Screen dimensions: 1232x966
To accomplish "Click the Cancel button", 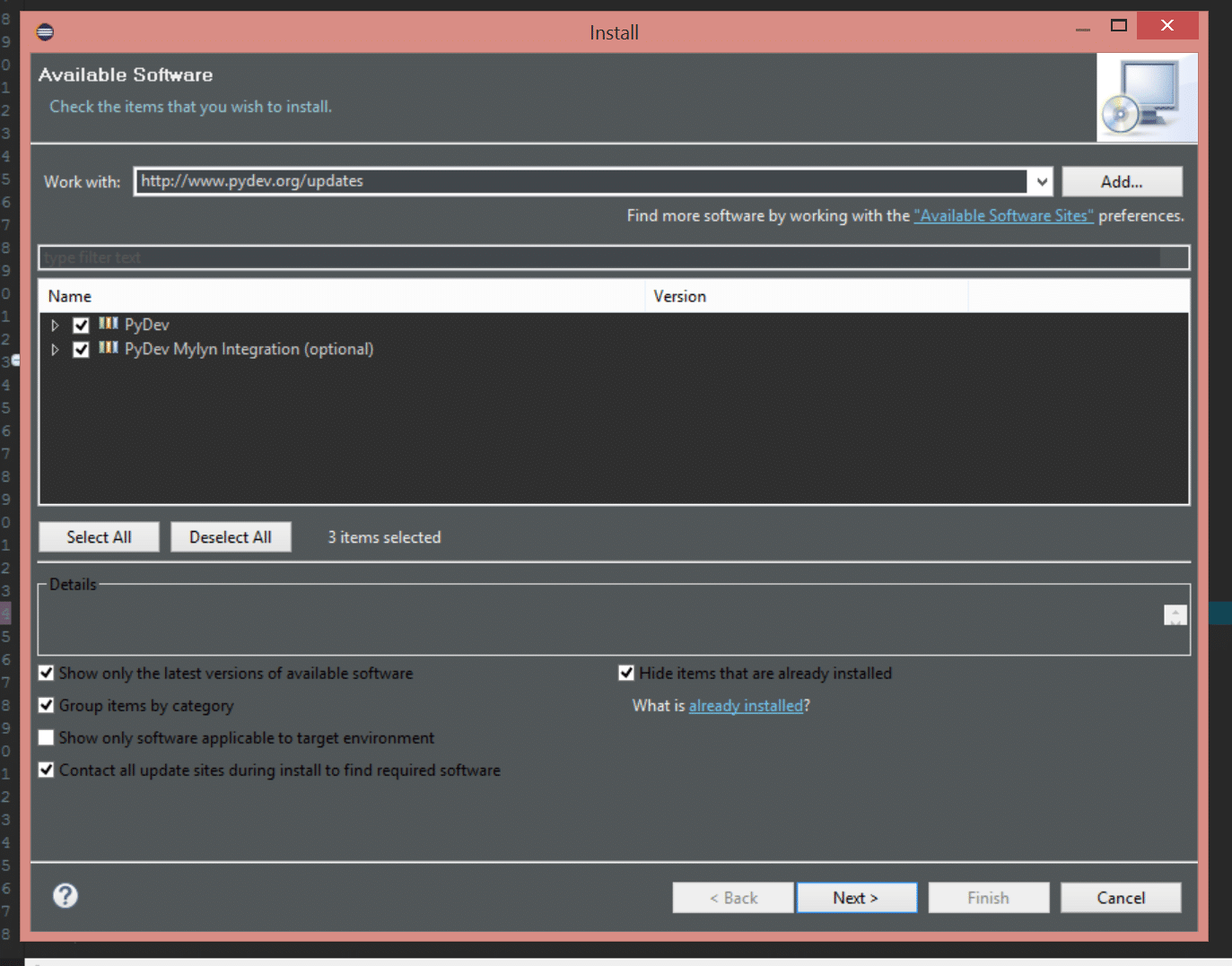I will coord(1121,898).
